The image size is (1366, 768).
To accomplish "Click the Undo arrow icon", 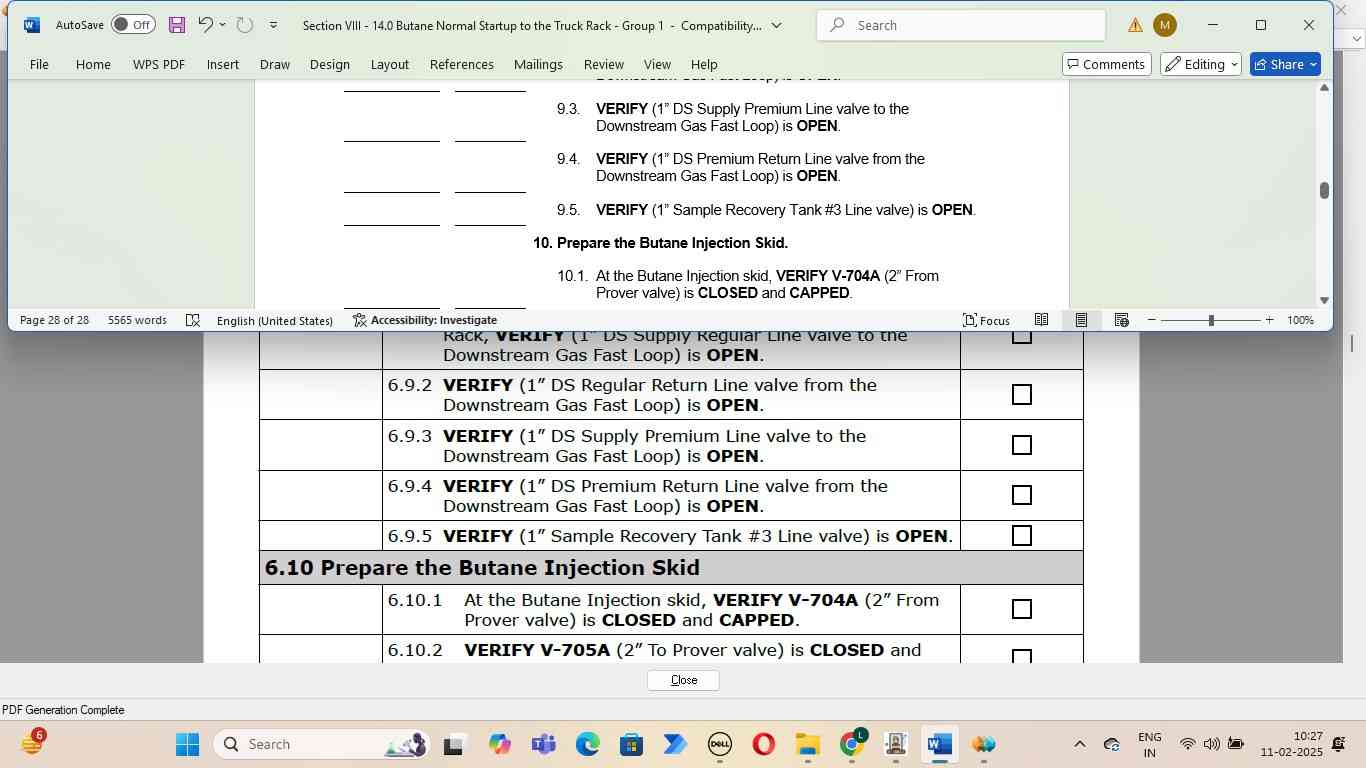I will pos(205,25).
